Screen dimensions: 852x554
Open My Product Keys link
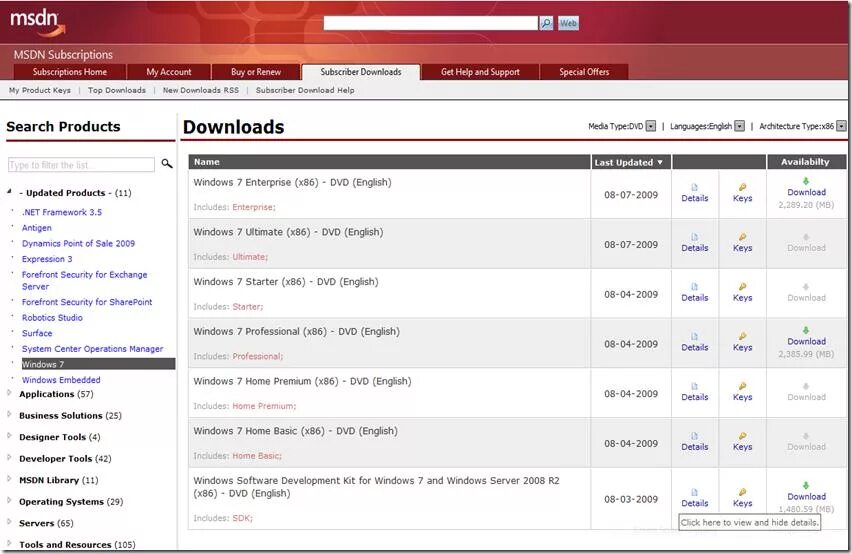tap(40, 90)
